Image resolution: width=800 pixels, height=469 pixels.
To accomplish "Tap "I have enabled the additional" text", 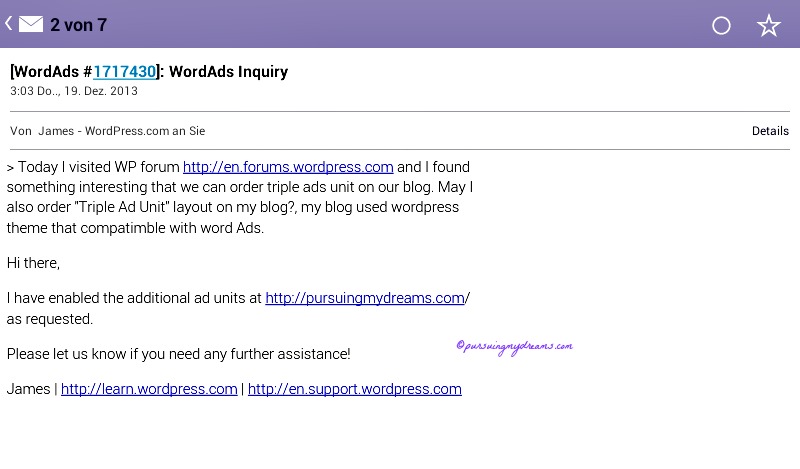I will coord(133,298).
